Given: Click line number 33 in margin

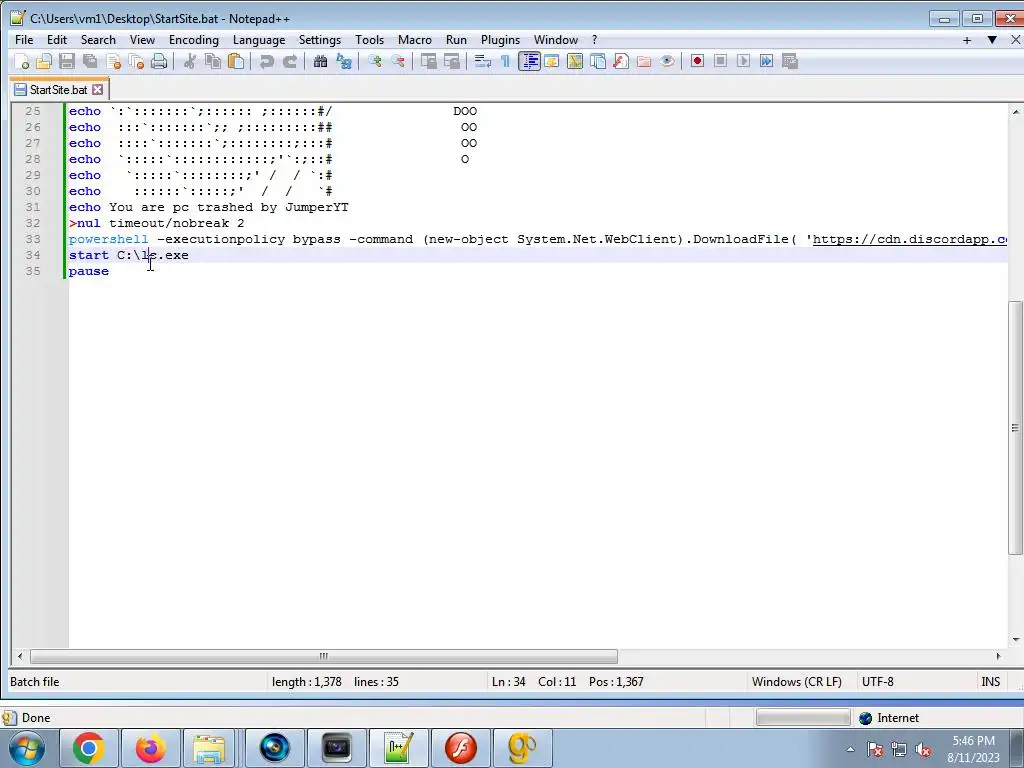Looking at the screenshot, I should click(33, 239).
